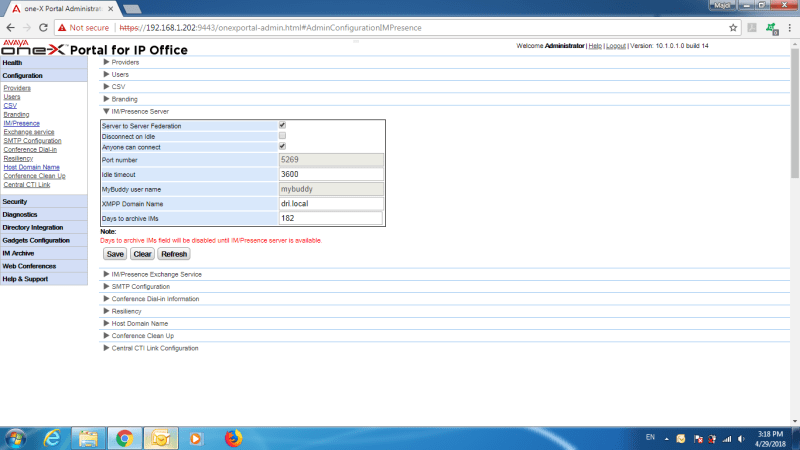Open File Explorer from taskbar
800x450 pixels.
(88, 438)
